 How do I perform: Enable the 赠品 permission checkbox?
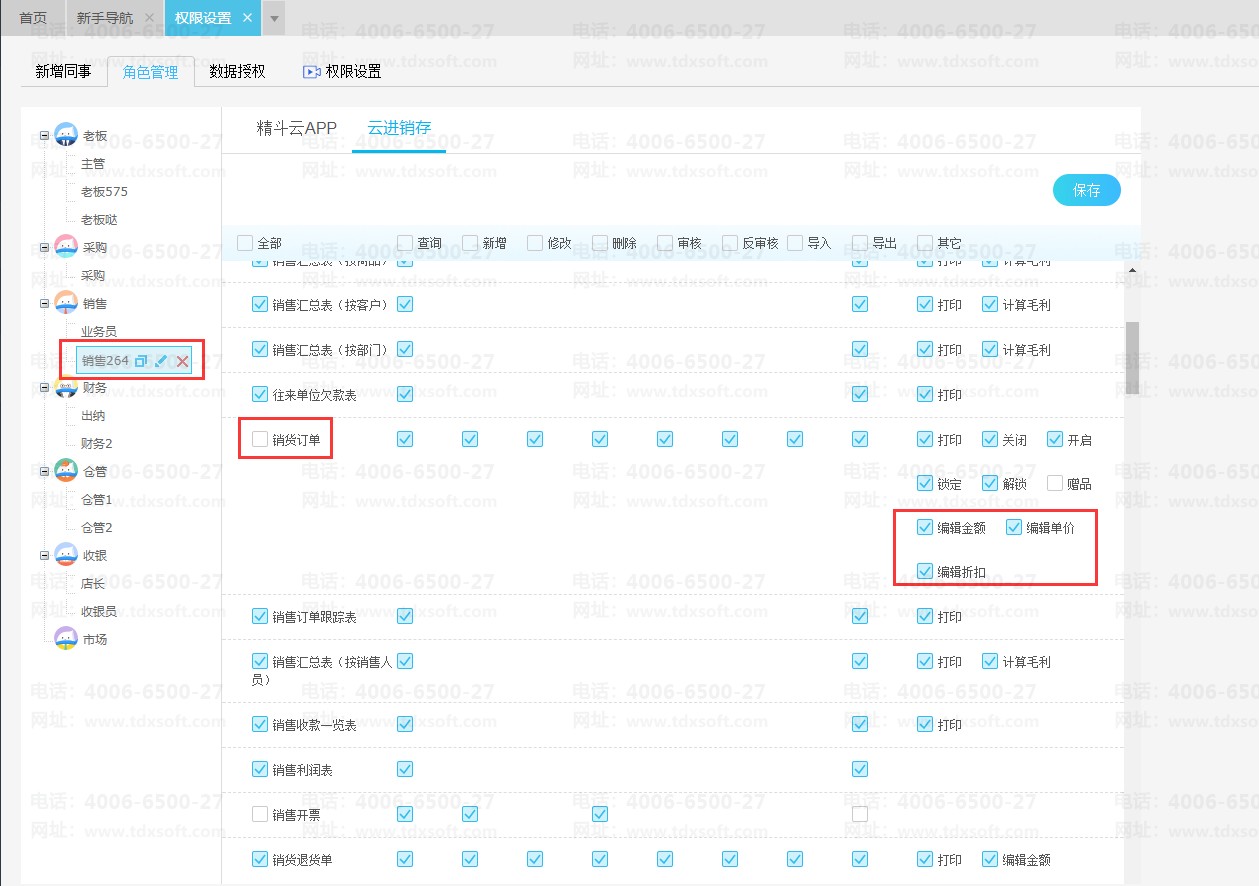(x=1055, y=484)
